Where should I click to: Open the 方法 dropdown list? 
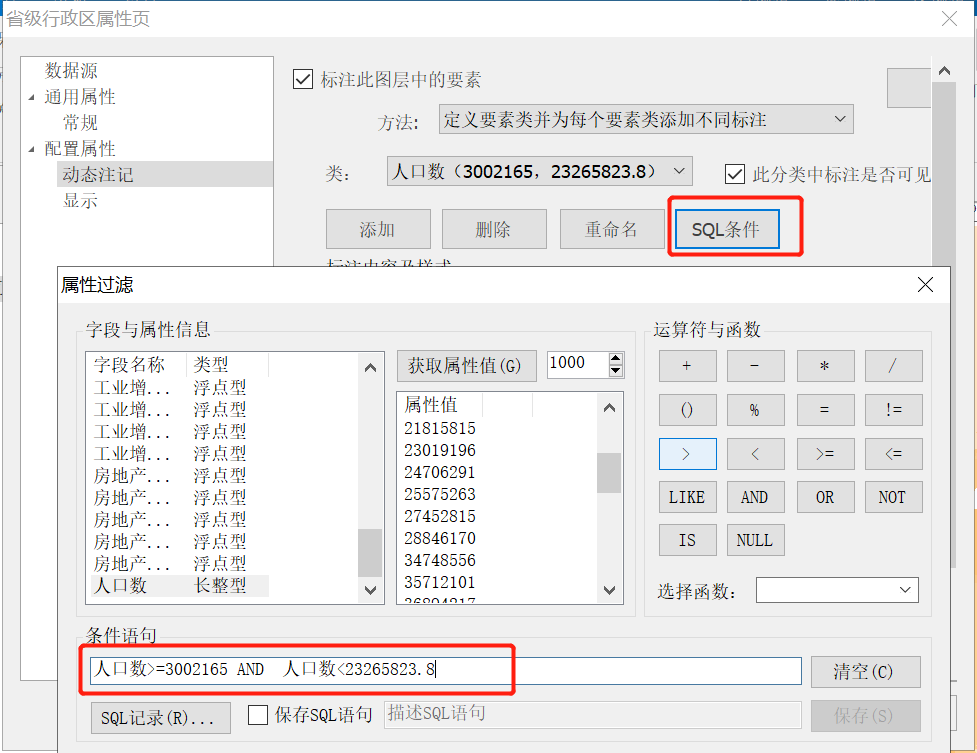click(645, 120)
